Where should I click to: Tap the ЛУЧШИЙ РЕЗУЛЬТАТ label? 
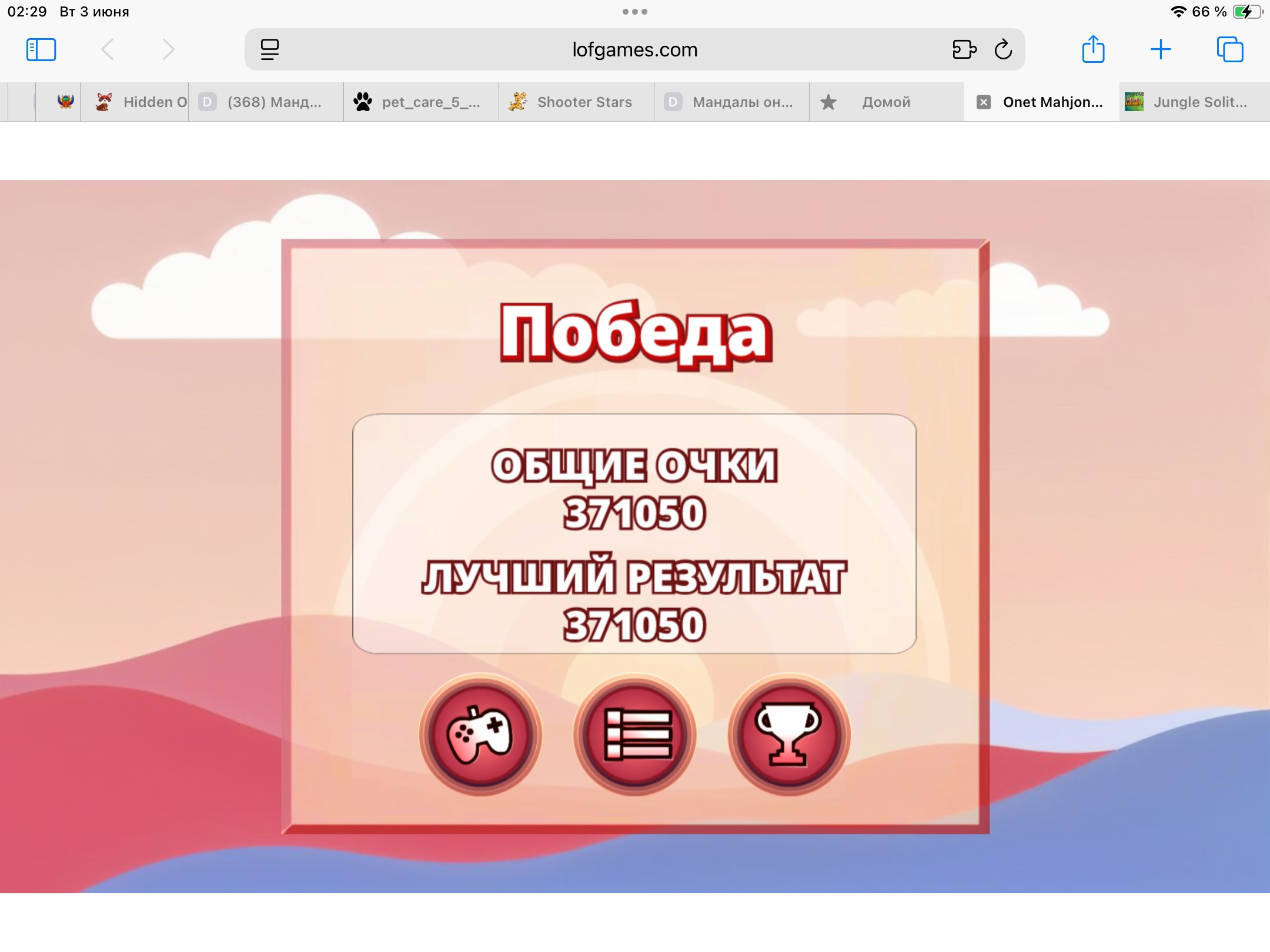pyautogui.click(x=634, y=575)
